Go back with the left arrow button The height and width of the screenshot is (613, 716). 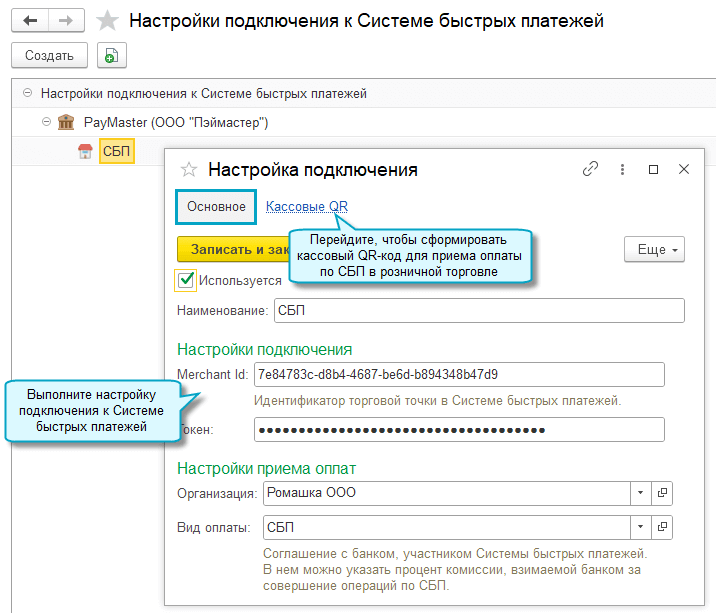[30, 21]
